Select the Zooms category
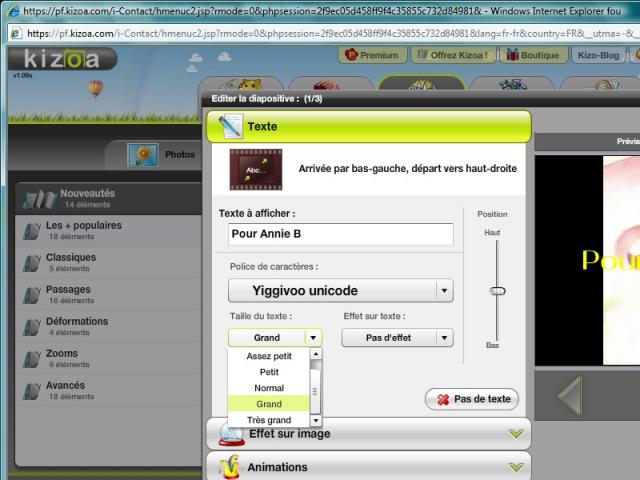640x480 pixels. pos(109,358)
